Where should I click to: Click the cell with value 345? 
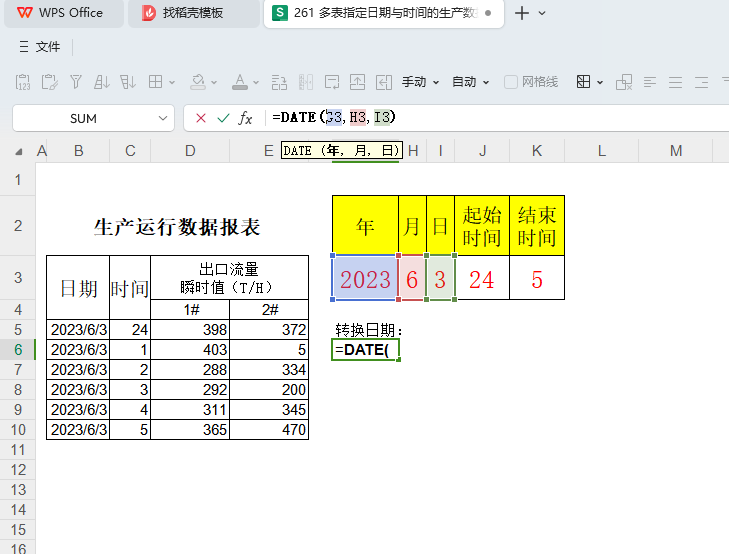point(269,409)
